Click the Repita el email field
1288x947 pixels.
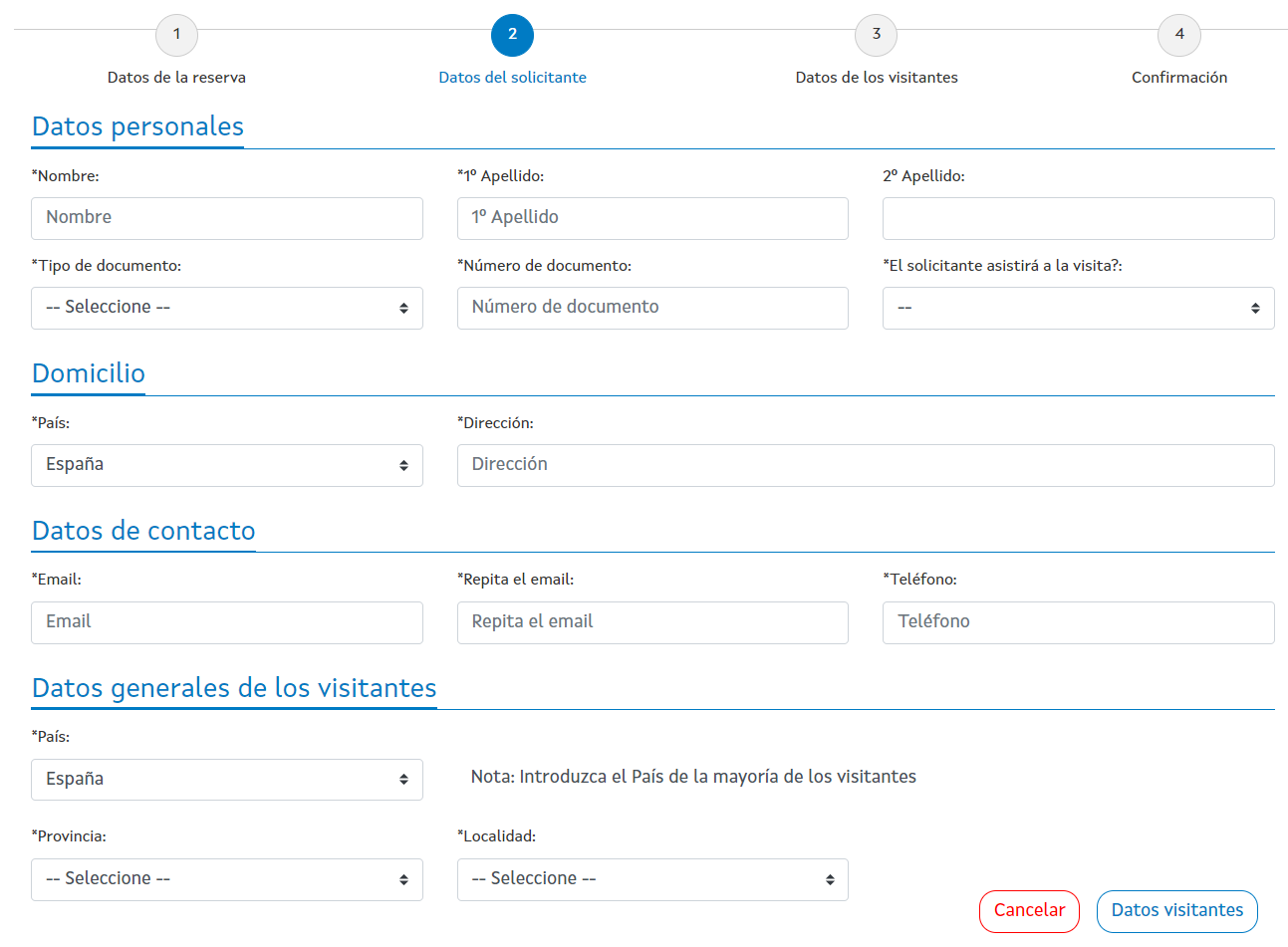(652, 622)
